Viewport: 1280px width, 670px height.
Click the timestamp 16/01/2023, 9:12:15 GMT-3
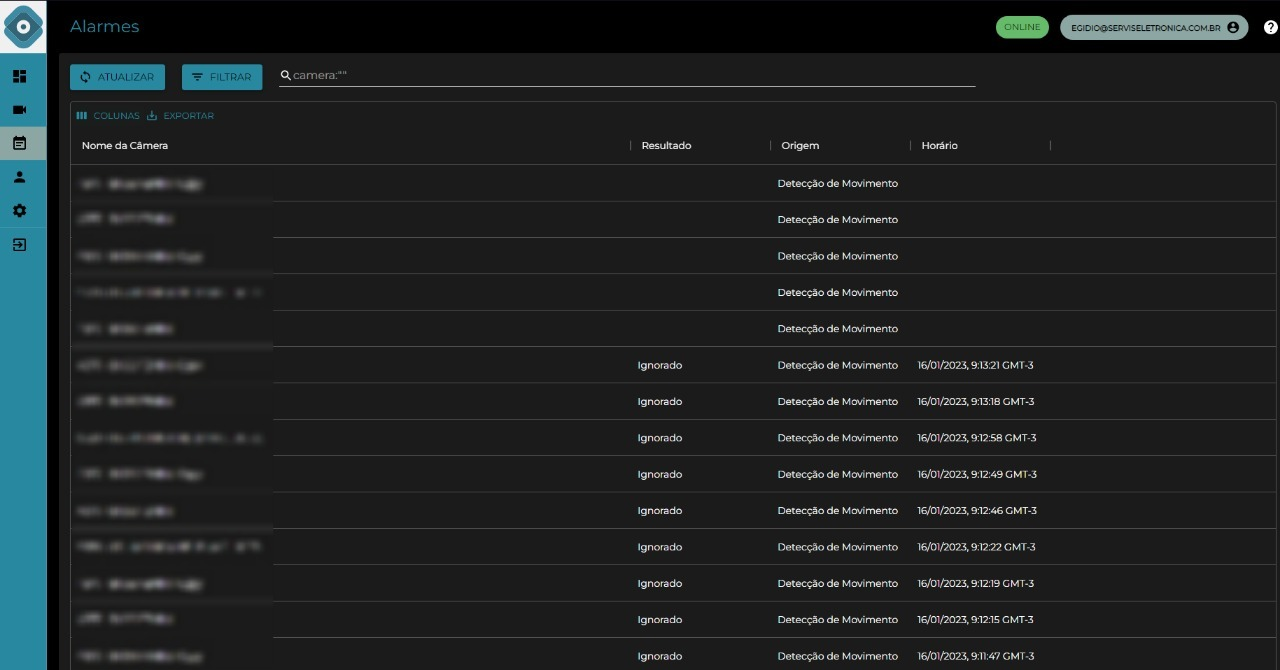(975, 620)
